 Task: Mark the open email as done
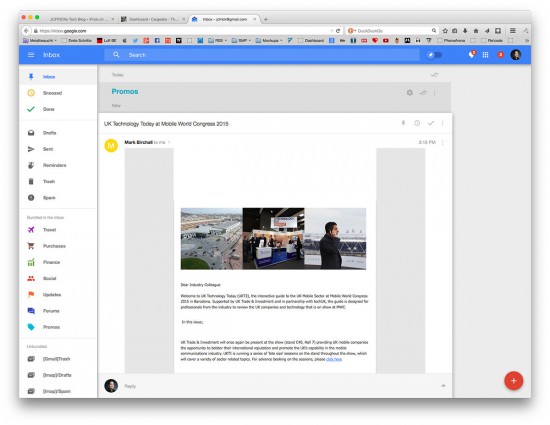click(x=431, y=123)
